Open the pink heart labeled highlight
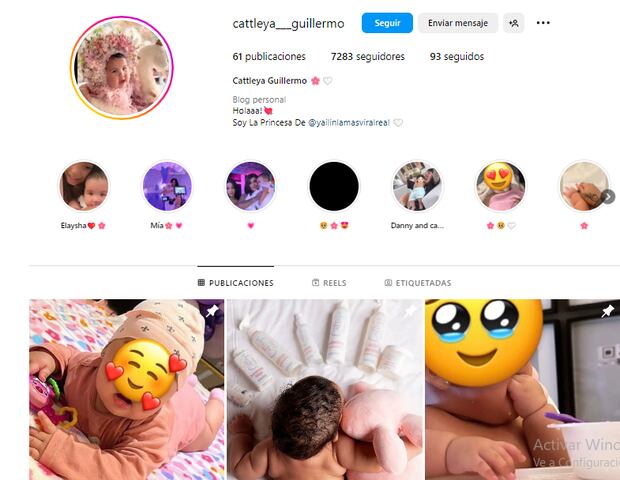 click(x=250, y=186)
